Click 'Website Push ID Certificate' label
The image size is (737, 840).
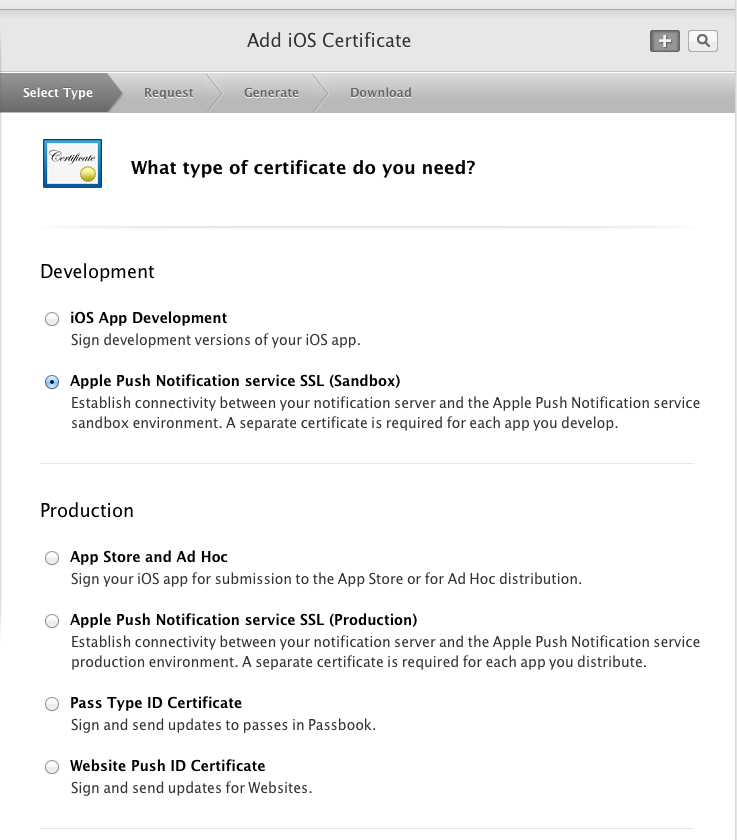[x=168, y=766]
